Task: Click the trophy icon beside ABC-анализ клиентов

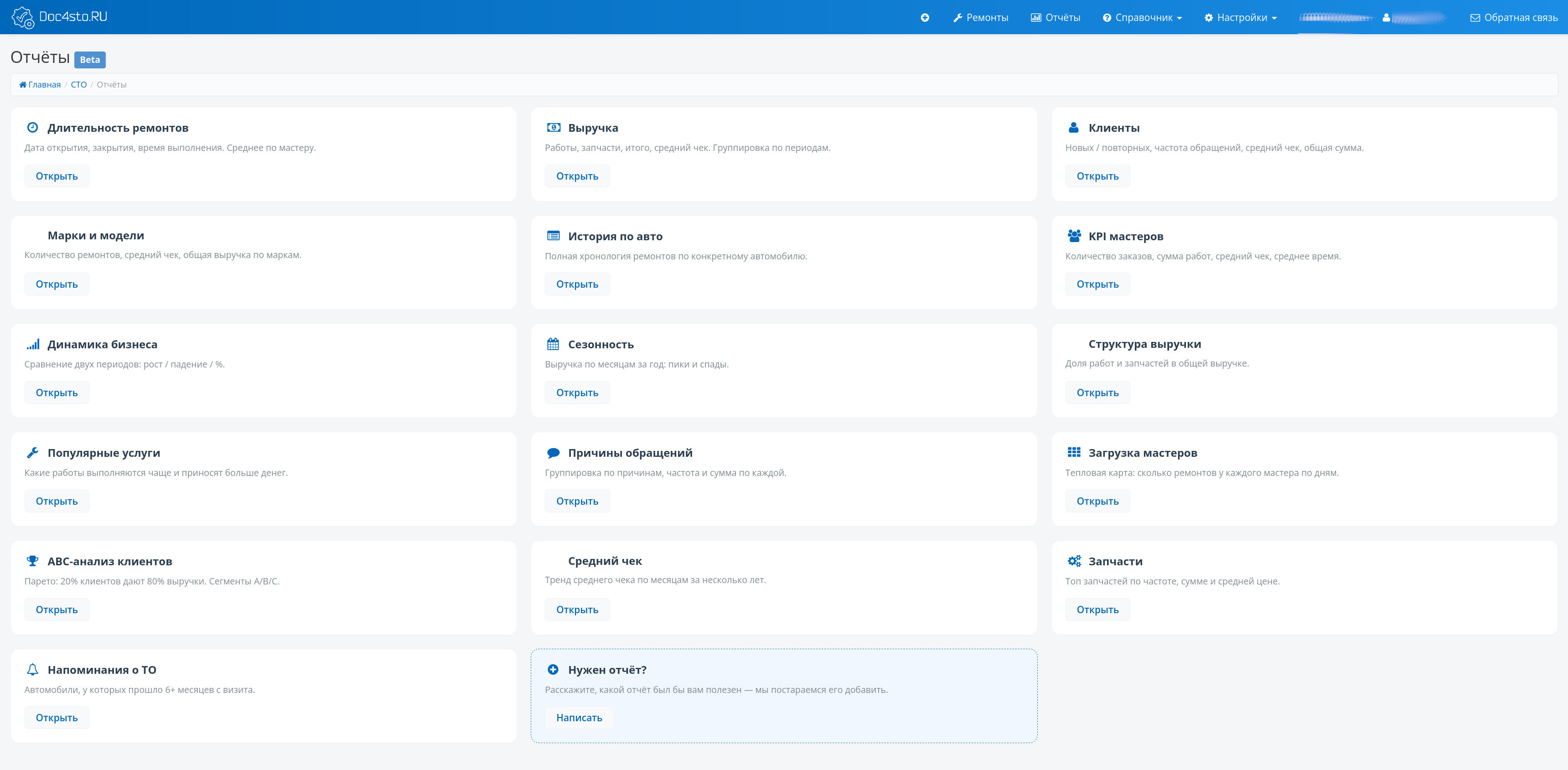Action: (x=33, y=561)
